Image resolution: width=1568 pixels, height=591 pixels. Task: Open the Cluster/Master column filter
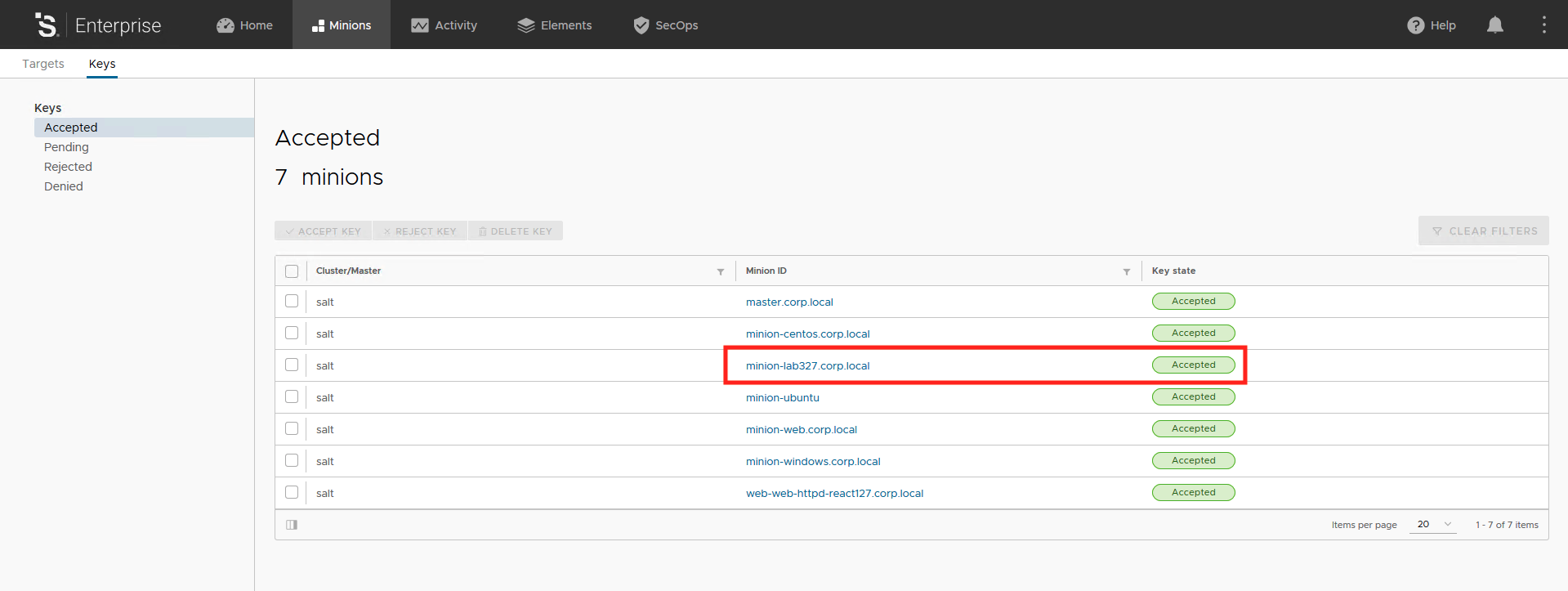tap(721, 271)
